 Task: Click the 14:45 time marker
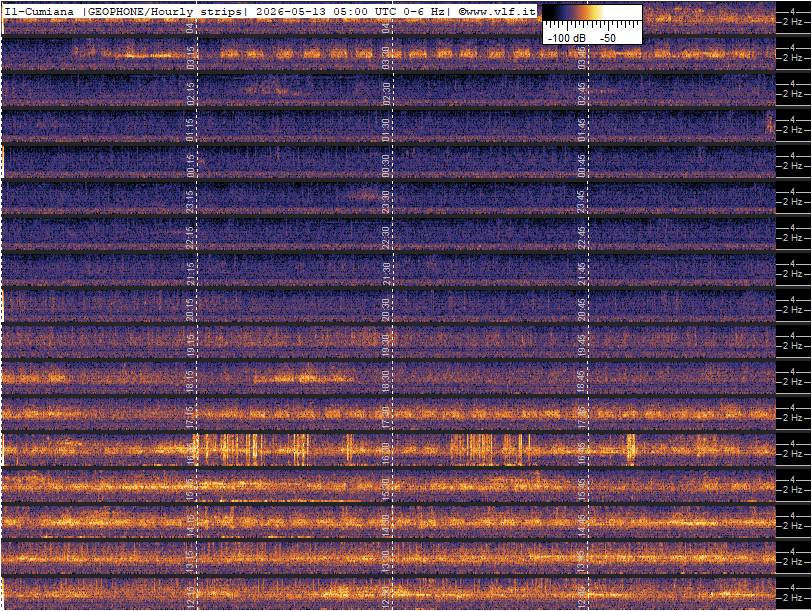coord(582,526)
